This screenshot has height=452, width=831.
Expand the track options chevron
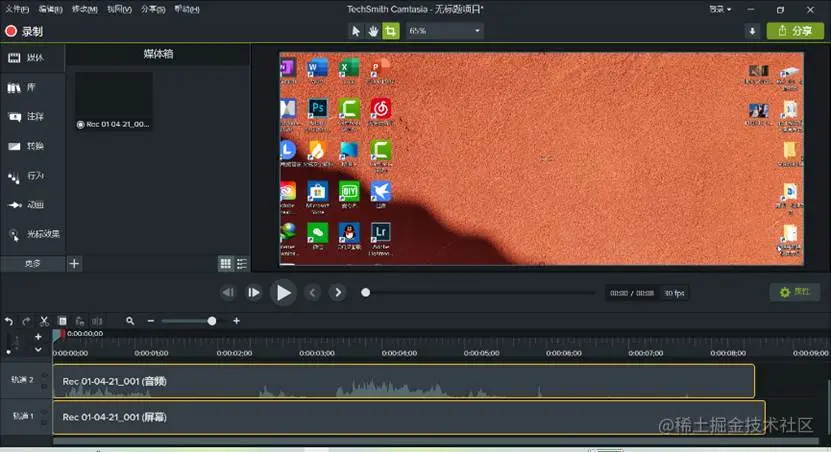point(38,349)
